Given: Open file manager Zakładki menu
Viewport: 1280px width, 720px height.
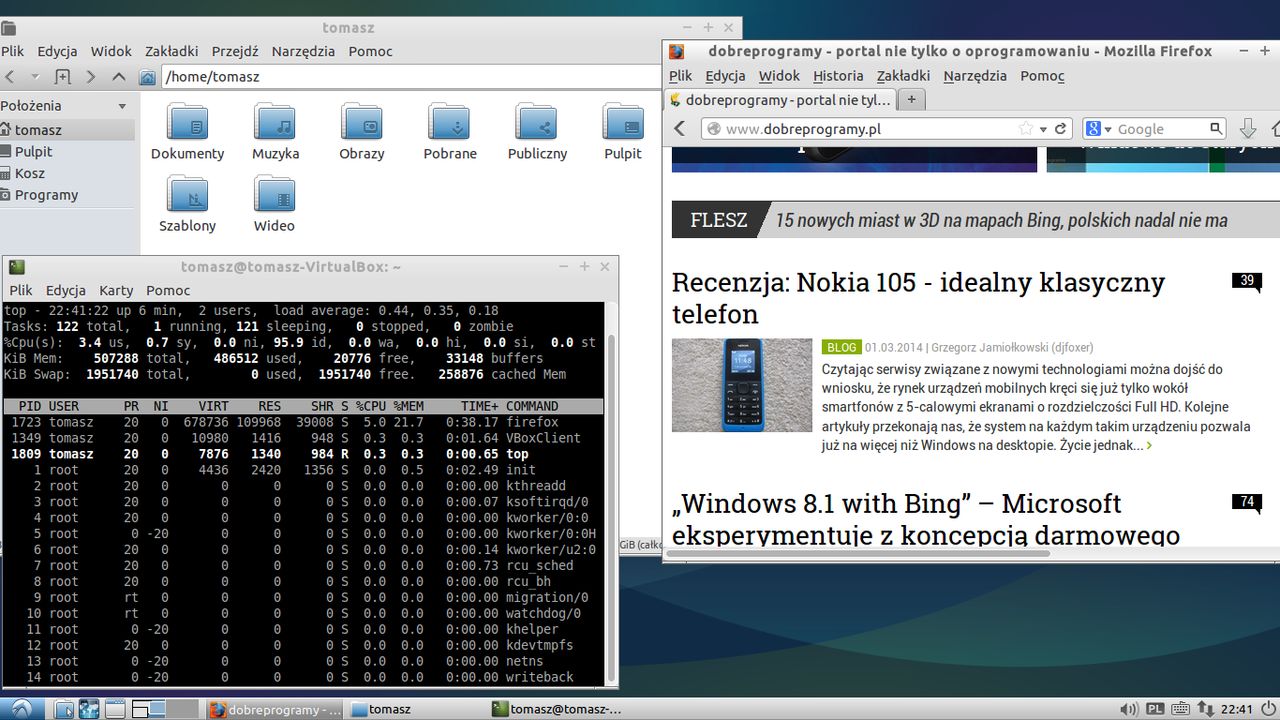Looking at the screenshot, I should 171,51.
